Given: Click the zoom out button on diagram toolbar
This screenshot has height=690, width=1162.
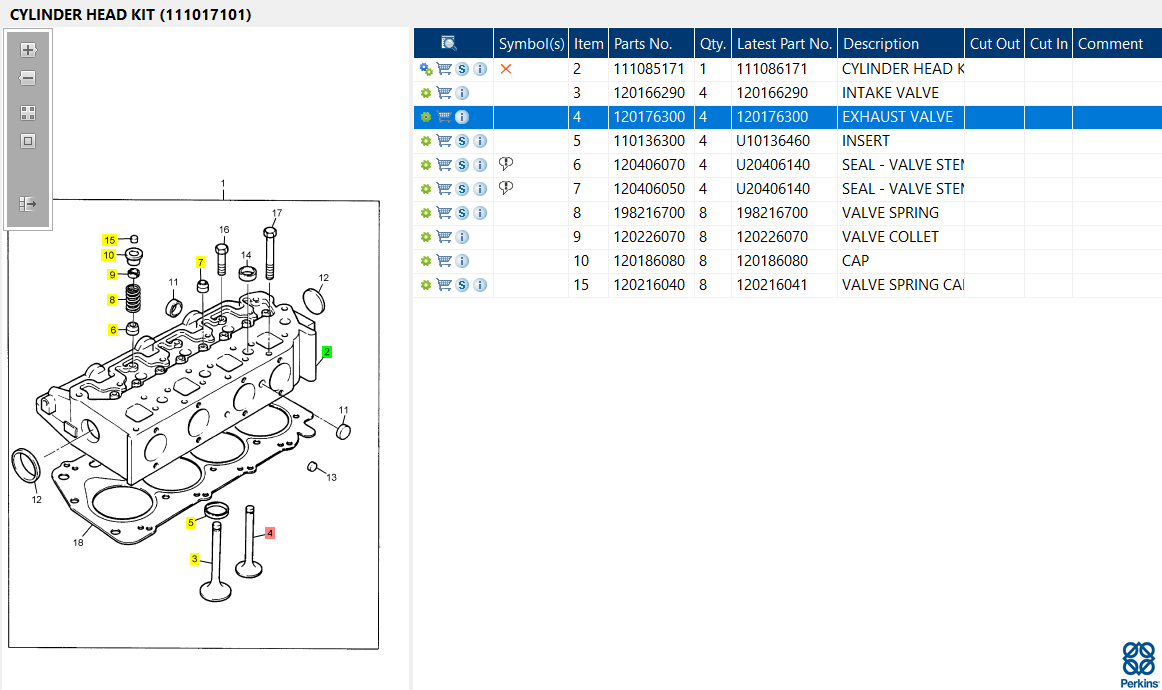Looking at the screenshot, I should (28, 78).
